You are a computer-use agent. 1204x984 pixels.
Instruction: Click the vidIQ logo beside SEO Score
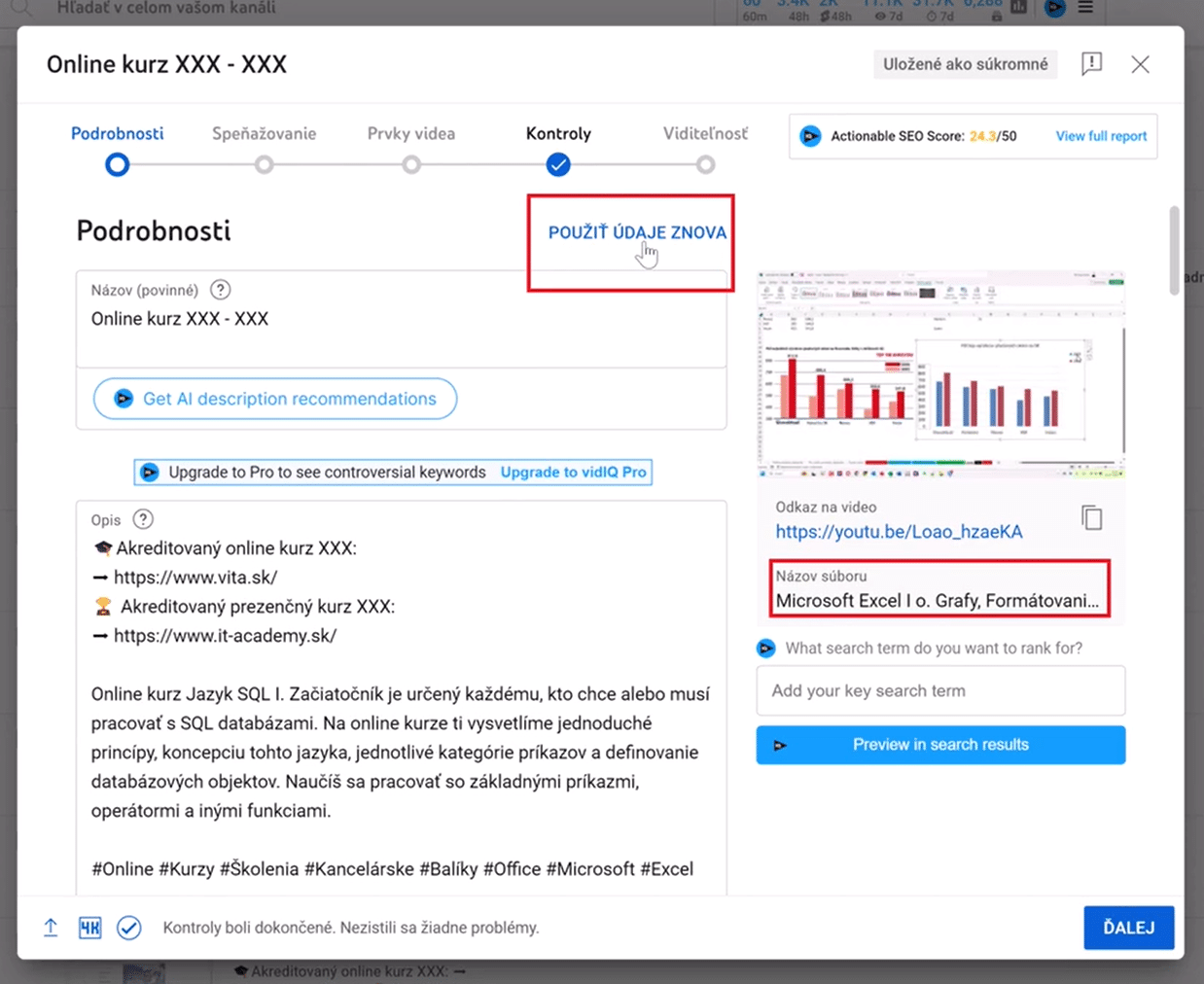tap(810, 136)
